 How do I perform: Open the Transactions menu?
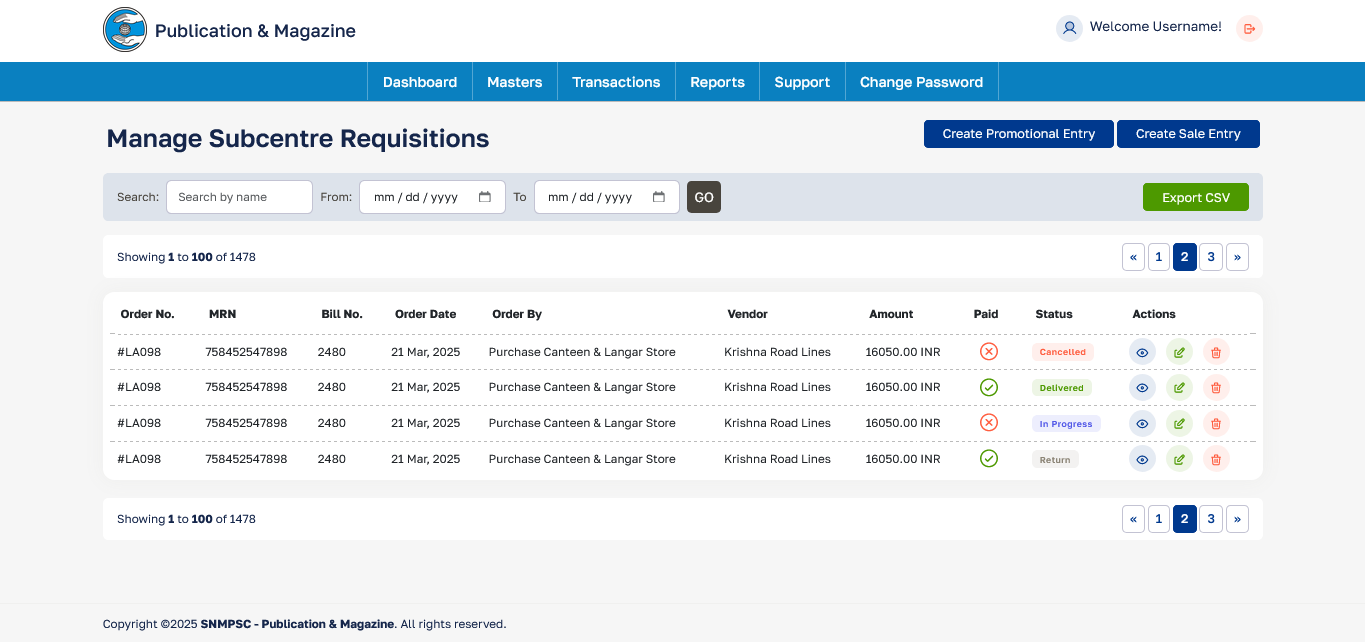click(x=616, y=82)
